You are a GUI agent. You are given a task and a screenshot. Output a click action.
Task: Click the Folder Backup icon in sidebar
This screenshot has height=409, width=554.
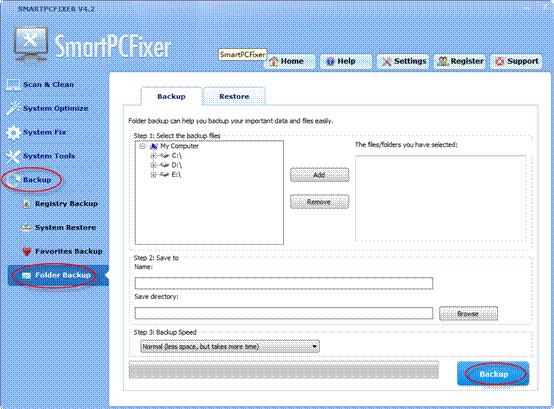pos(26,275)
